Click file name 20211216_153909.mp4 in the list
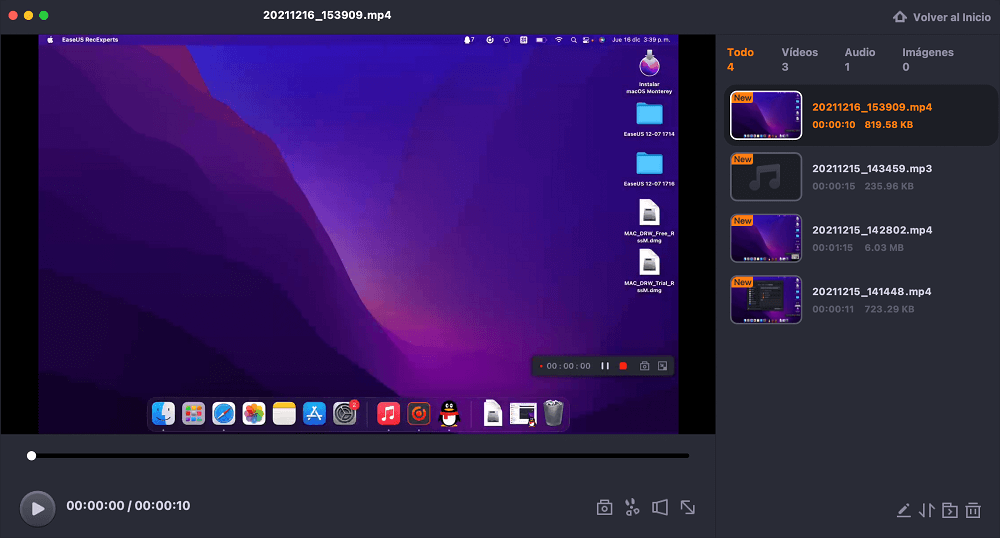 click(x=872, y=107)
